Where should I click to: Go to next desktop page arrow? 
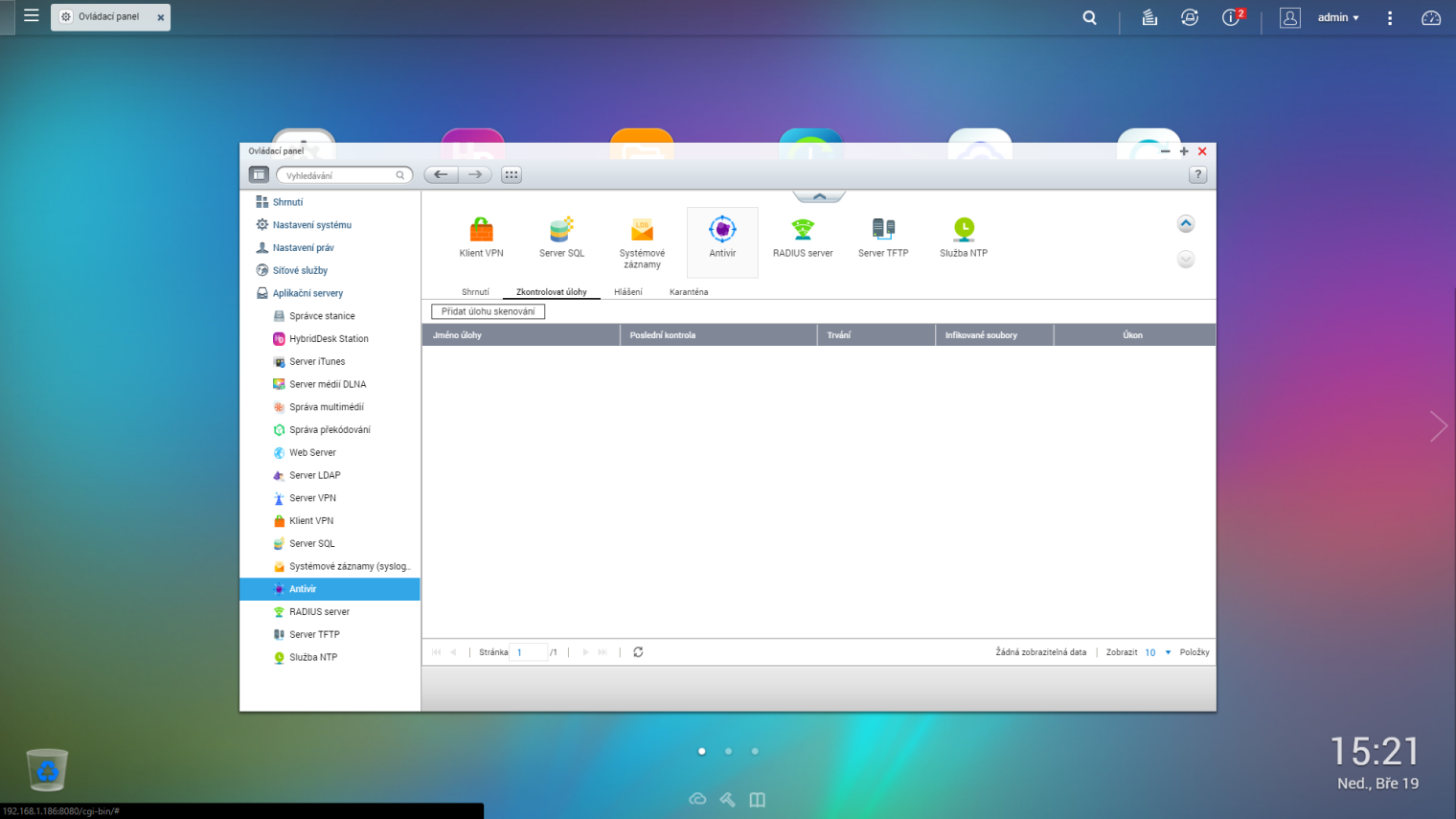(x=1438, y=425)
